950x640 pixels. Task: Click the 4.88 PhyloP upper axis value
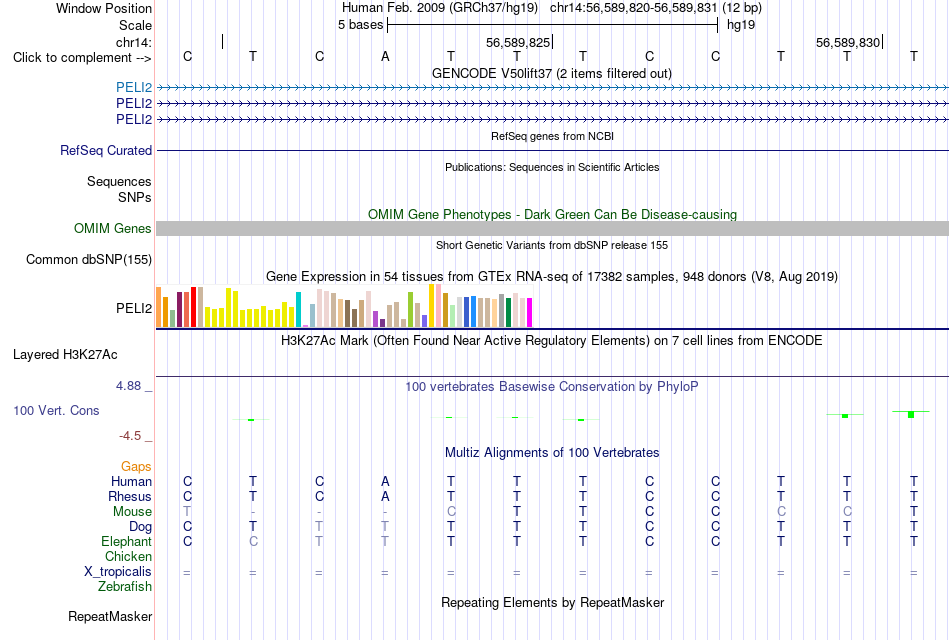pyautogui.click(x=128, y=386)
